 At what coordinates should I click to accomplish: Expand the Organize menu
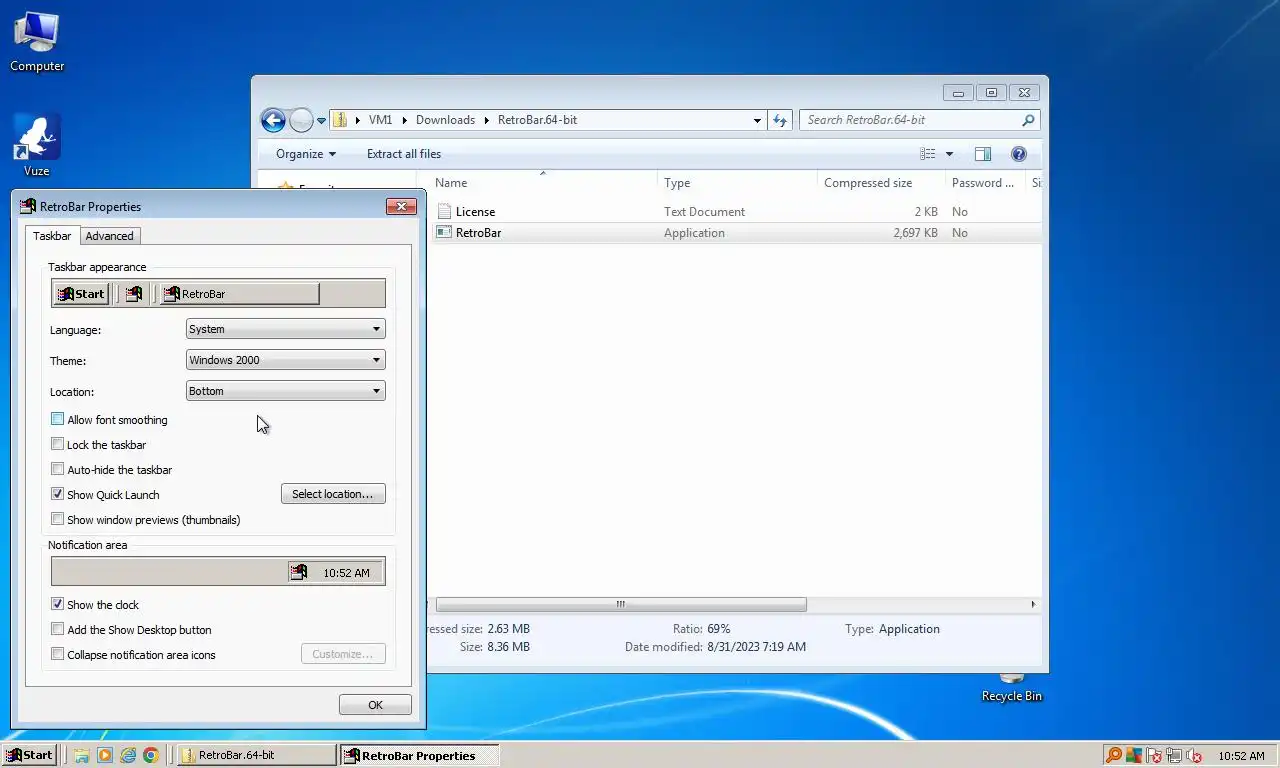click(x=306, y=154)
